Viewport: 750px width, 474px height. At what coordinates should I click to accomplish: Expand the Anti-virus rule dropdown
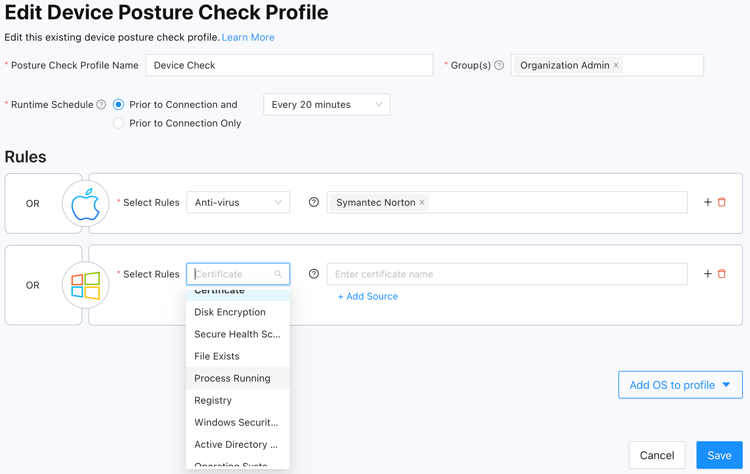click(x=238, y=203)
